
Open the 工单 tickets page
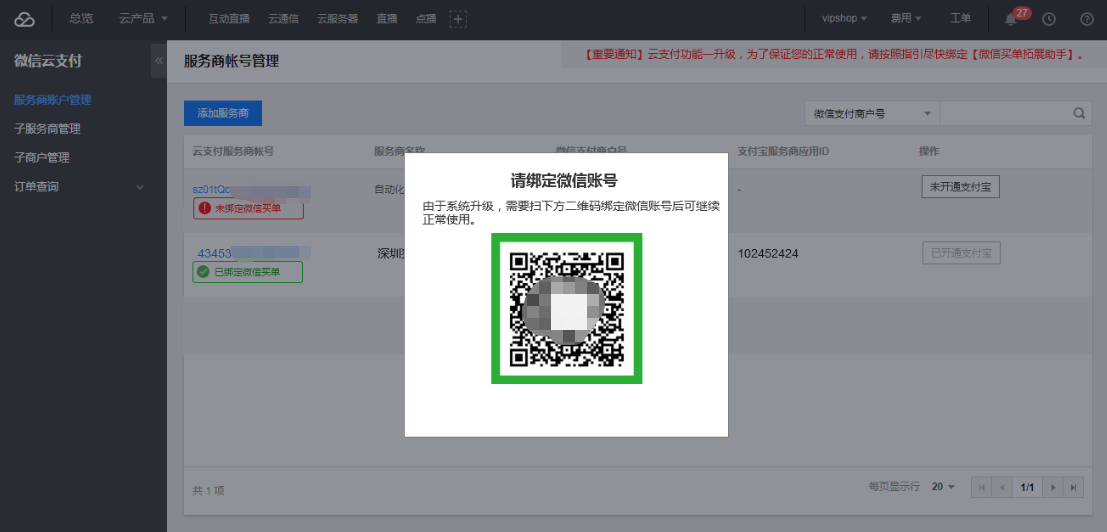click(960, 18)
